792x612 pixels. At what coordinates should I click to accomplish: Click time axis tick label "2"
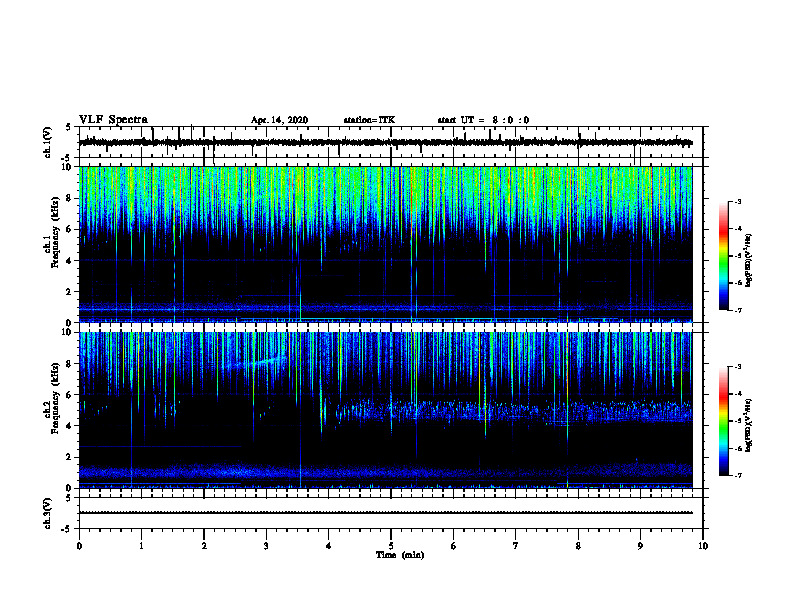point(204,546)
